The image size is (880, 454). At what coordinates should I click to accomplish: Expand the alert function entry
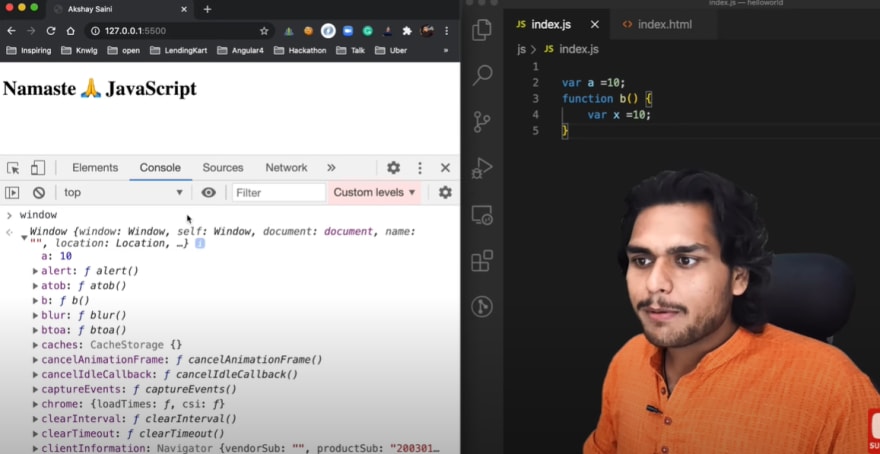[35, 271]
